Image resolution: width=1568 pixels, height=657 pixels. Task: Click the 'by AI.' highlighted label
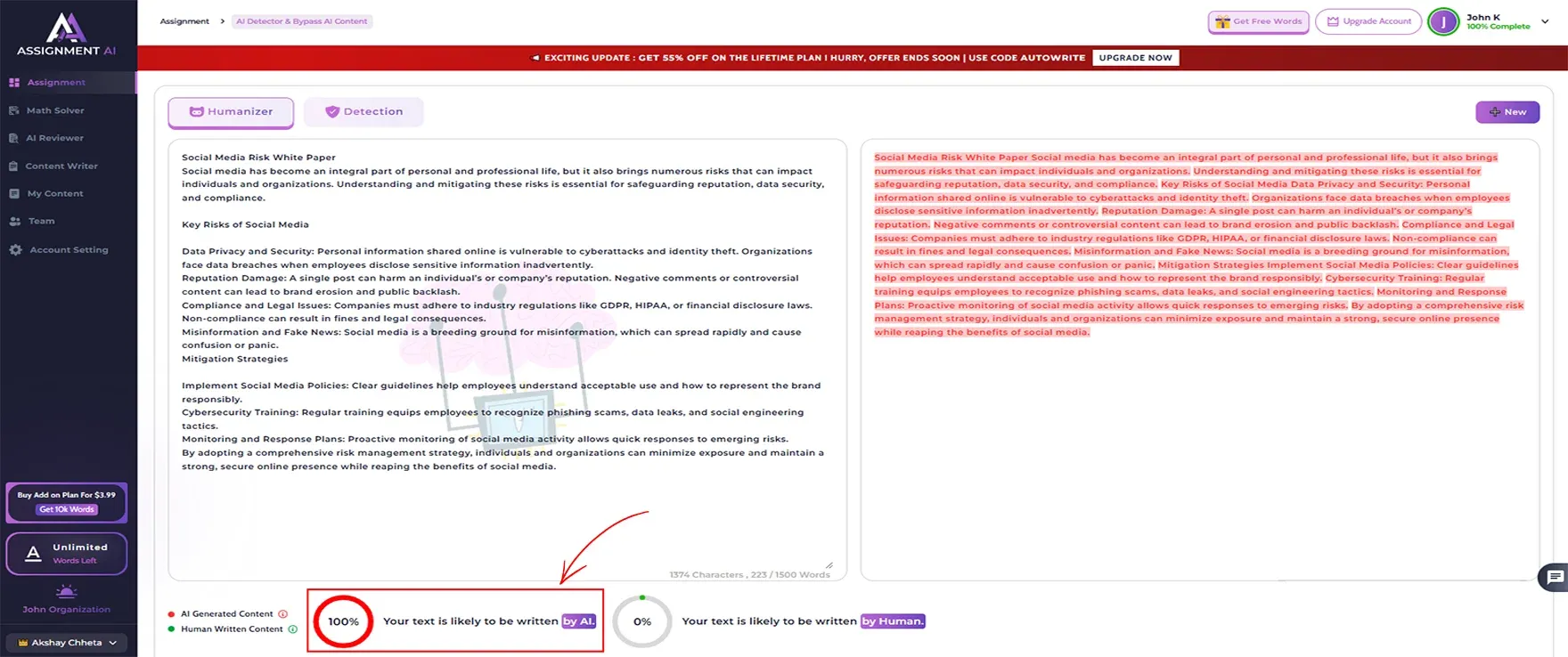coord(579,621)
